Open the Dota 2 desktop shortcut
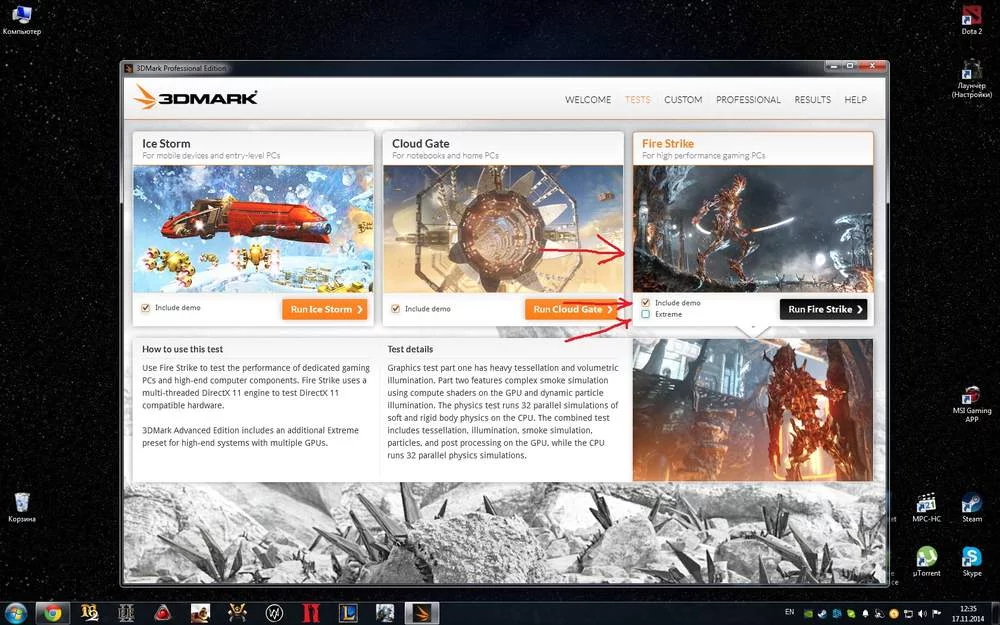 click(971, 20)
